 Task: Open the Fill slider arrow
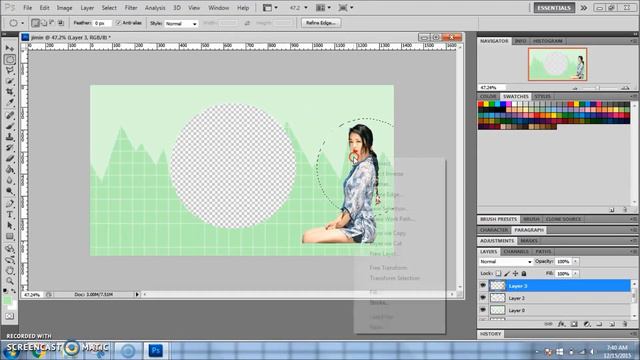(x=576, y=273)
